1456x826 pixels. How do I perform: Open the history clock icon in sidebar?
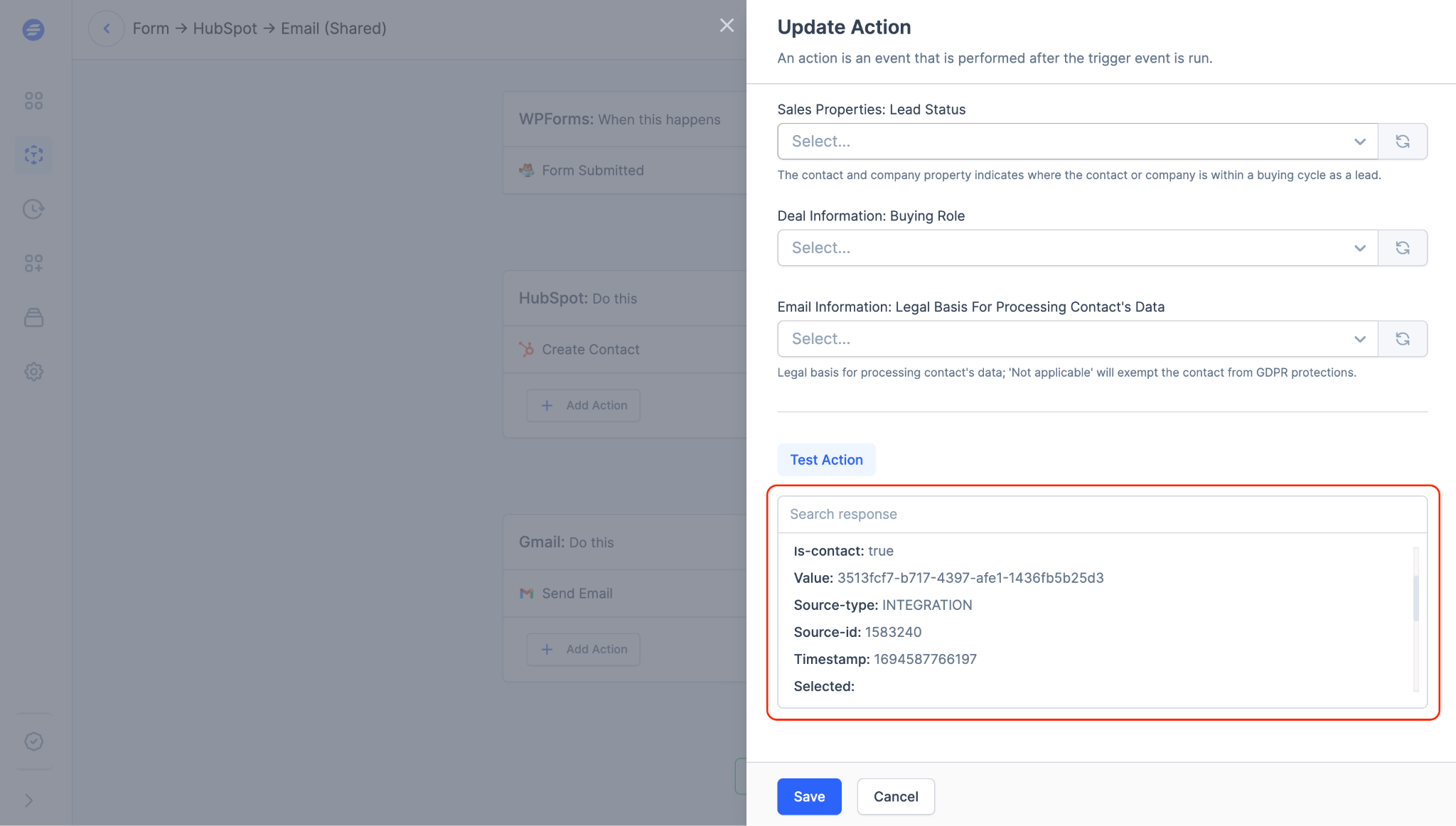pyautogui.click(x=33, y=209)
